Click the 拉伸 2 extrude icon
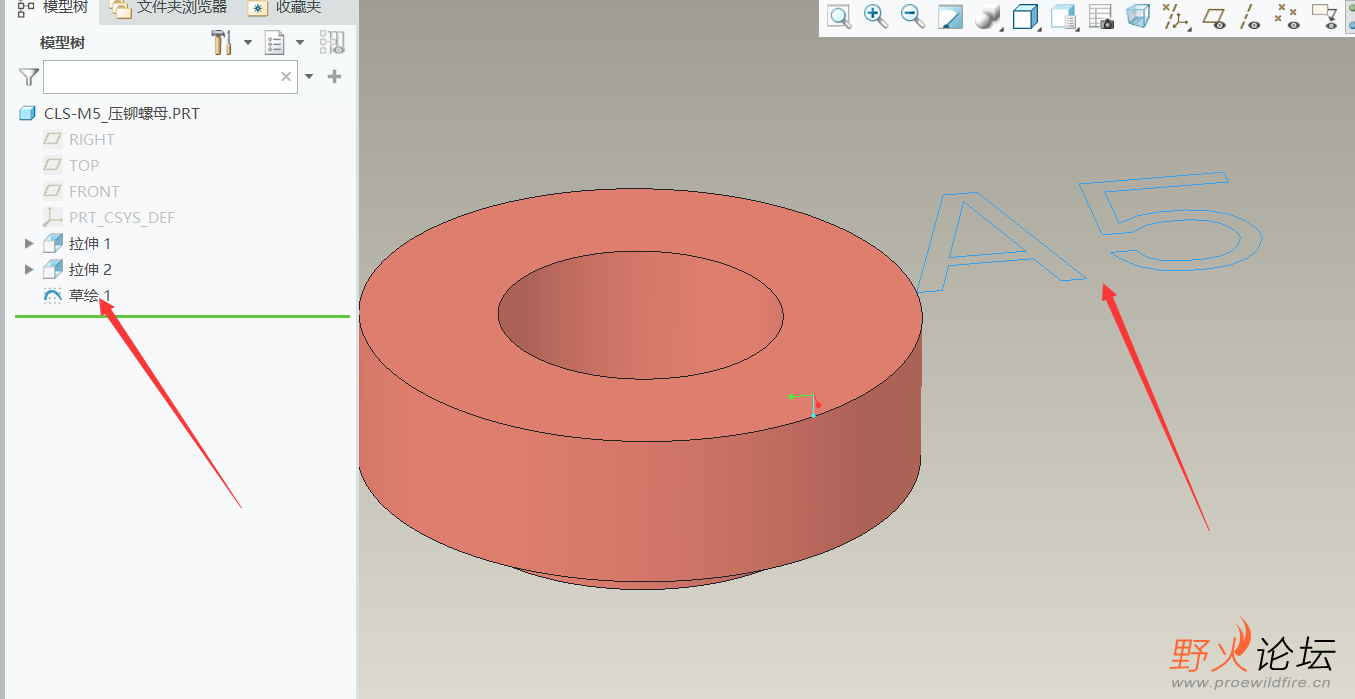Screen dimensions: 1355x699 pyautogui.click(x=53, y=269)
